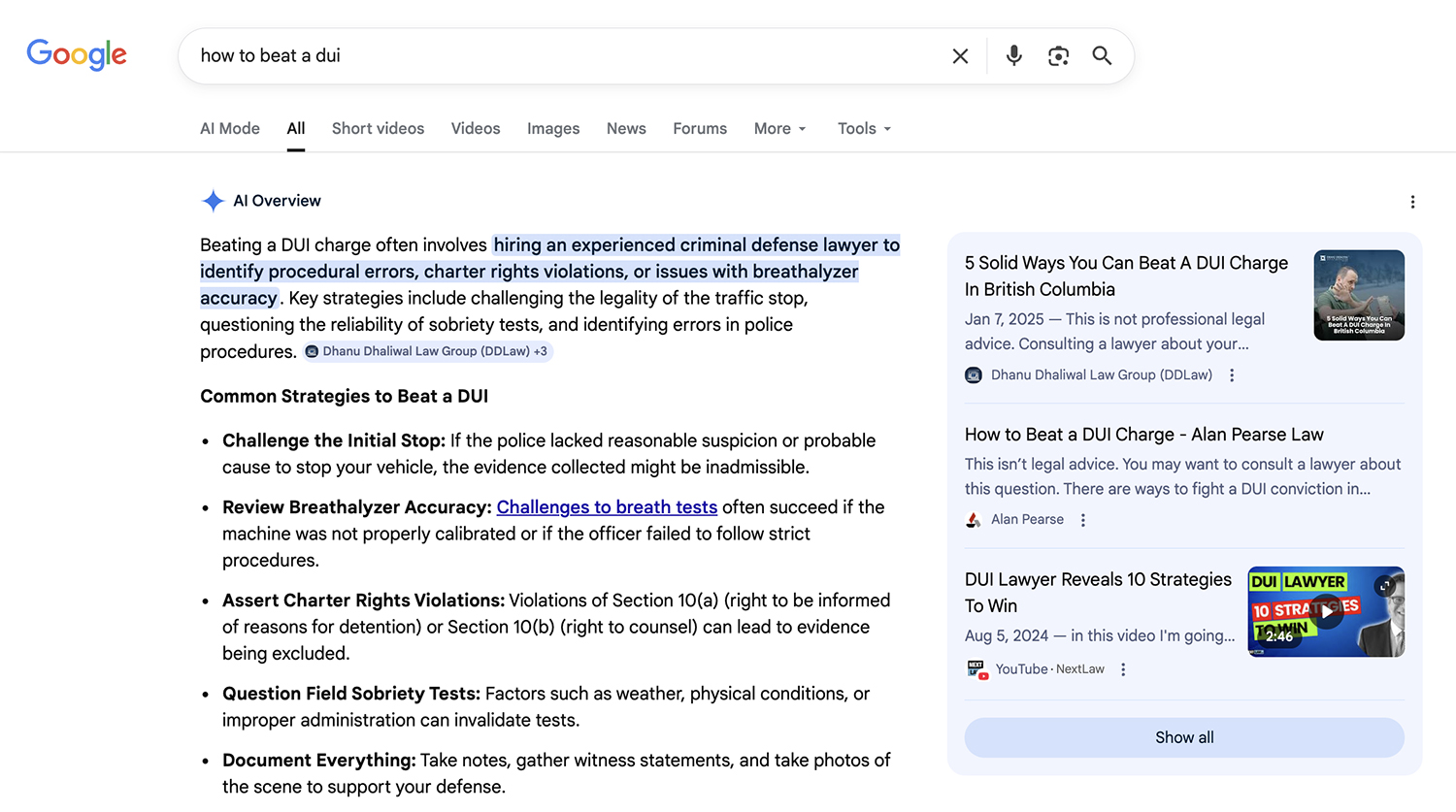Screen dimensions: 1456x812
Task: Click the AI Overview sparkle icon
Action: pos(213,201)
